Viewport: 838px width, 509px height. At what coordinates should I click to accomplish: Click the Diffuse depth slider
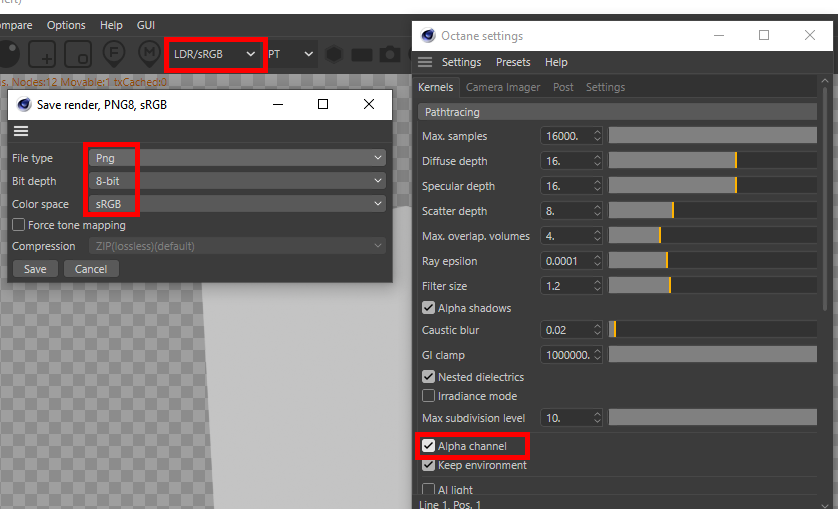tap(712, 161)
